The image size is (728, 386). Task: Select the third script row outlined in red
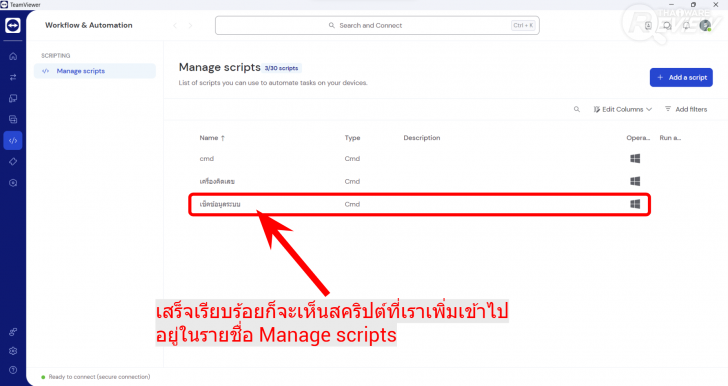coord(419,204)
